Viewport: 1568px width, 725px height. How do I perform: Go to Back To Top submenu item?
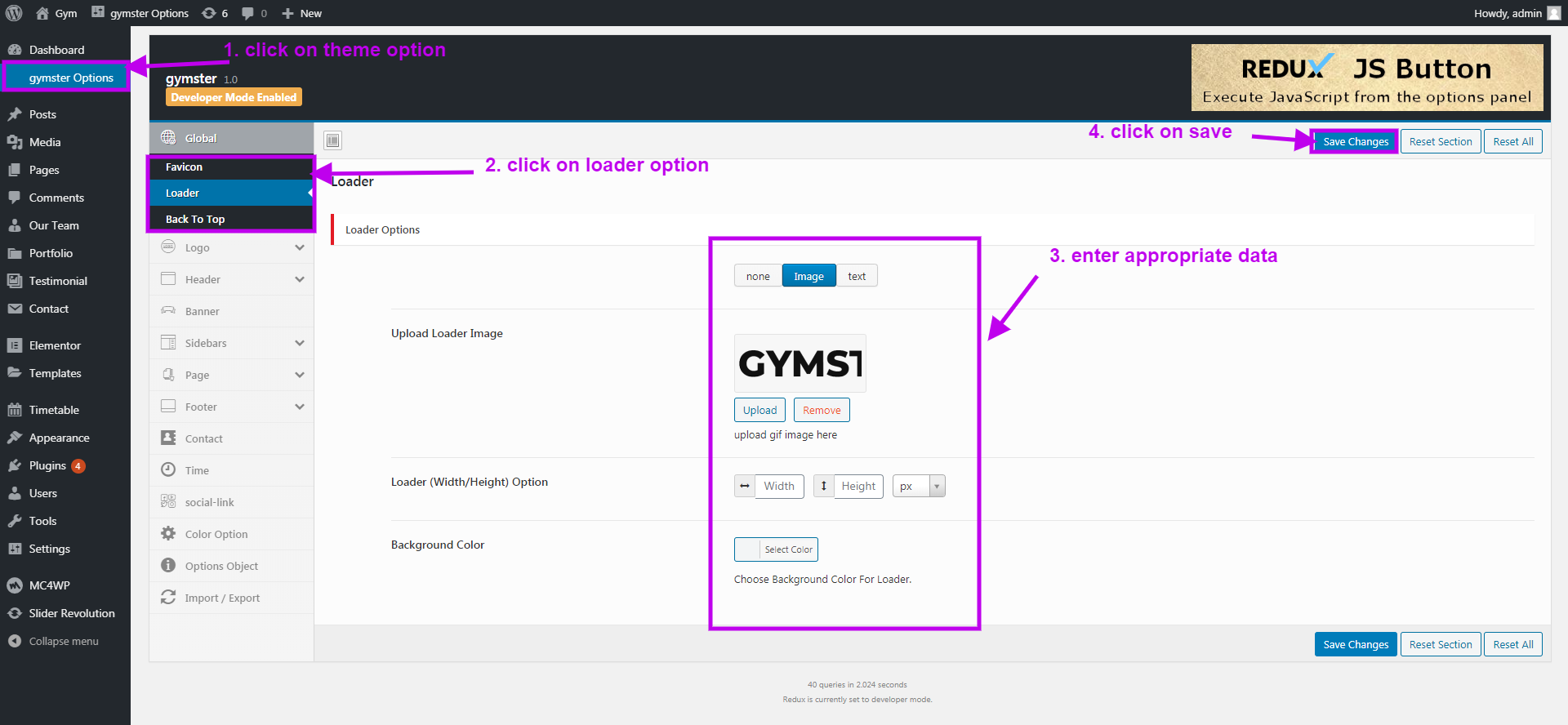(195, 219)
